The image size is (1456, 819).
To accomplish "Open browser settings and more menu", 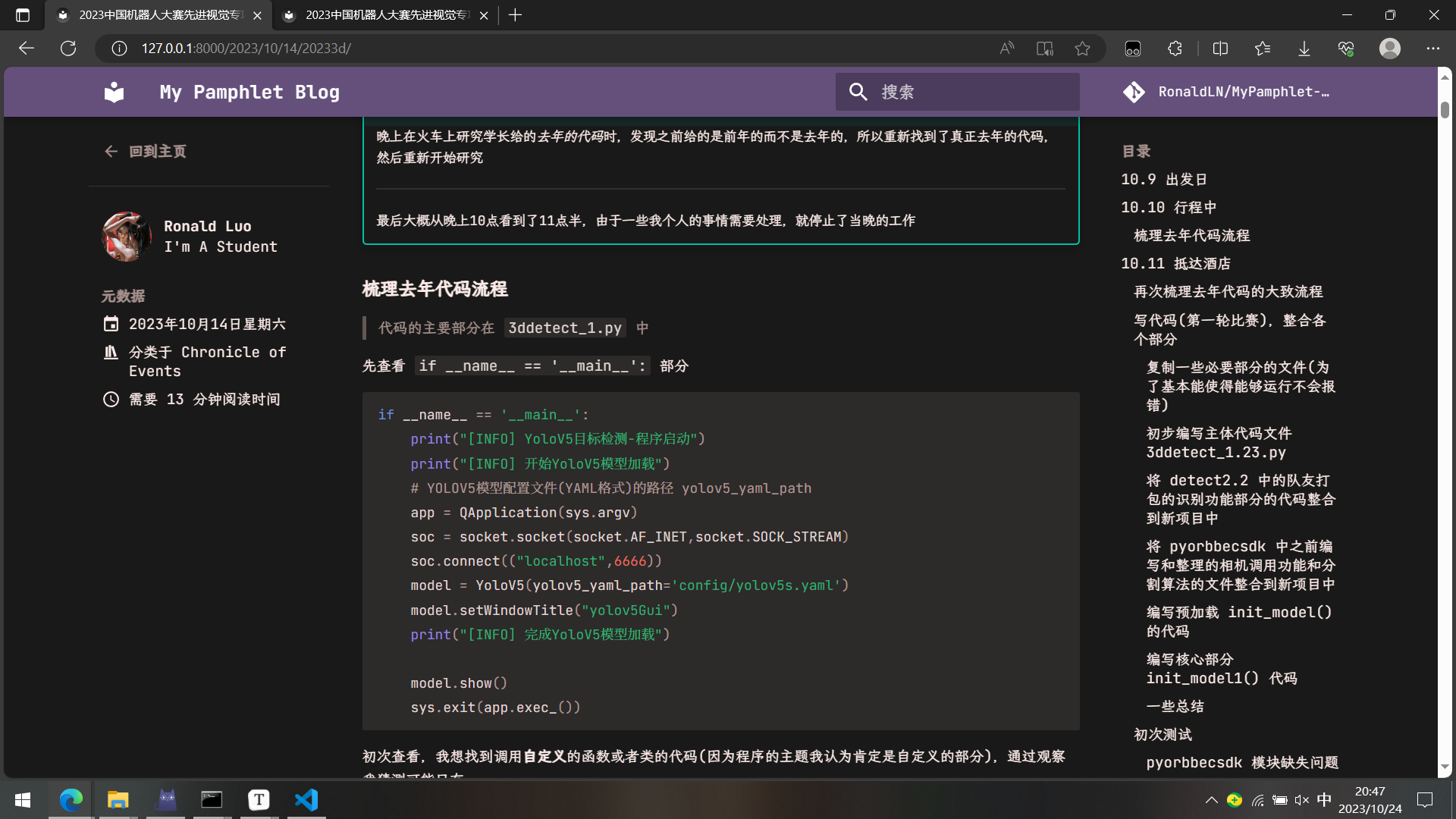I will [1432, 49].
